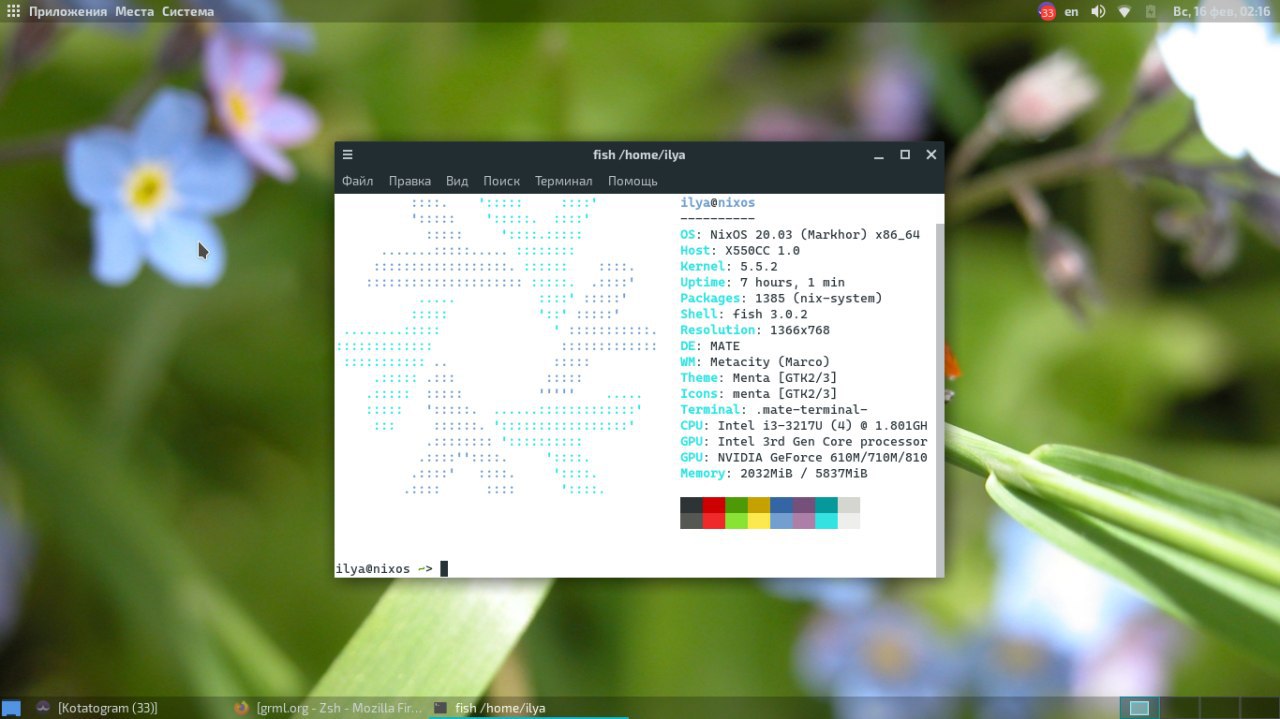Click the Theme: Menta [GTK2/3] line

[x=759, y=378]
